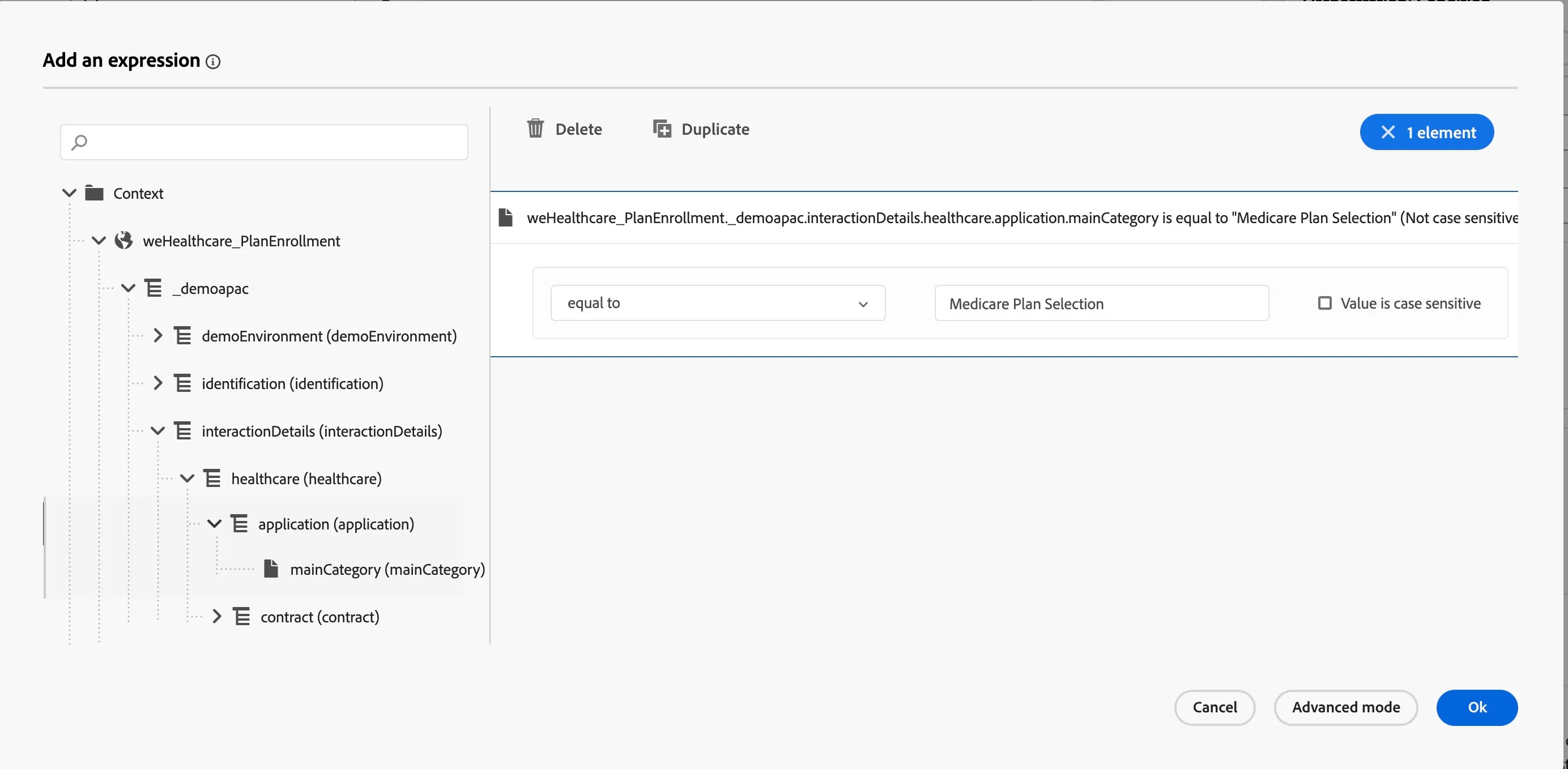The height and width of the screenshot is (769, 1568).
Task: Click the X icon in 1 element pill
Action: 1388,132
